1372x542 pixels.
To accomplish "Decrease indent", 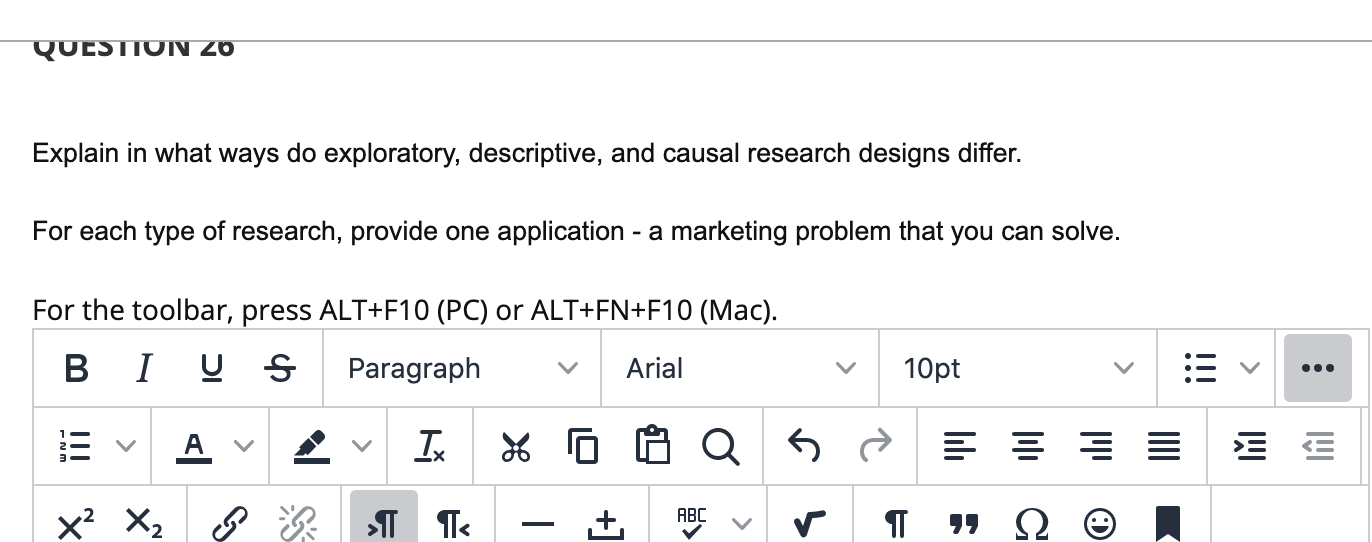I will tap(1319, 447).
